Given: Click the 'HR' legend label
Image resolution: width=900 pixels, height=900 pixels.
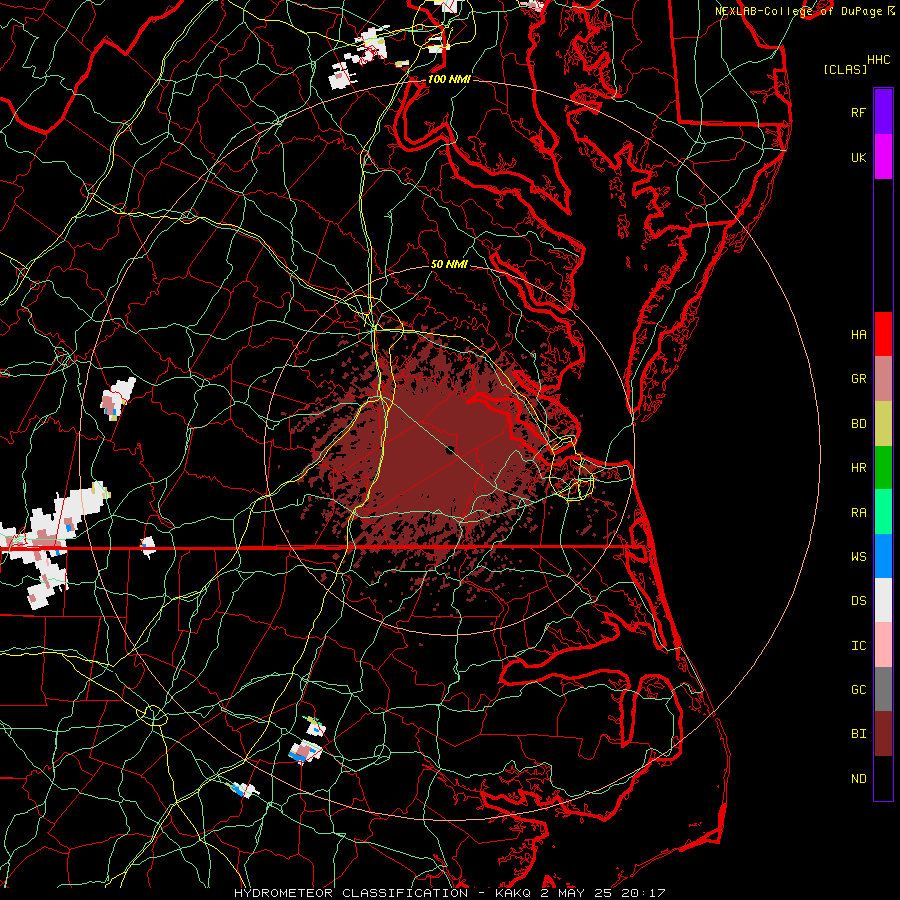Looking at the screenshot, I should click(858, 468).
